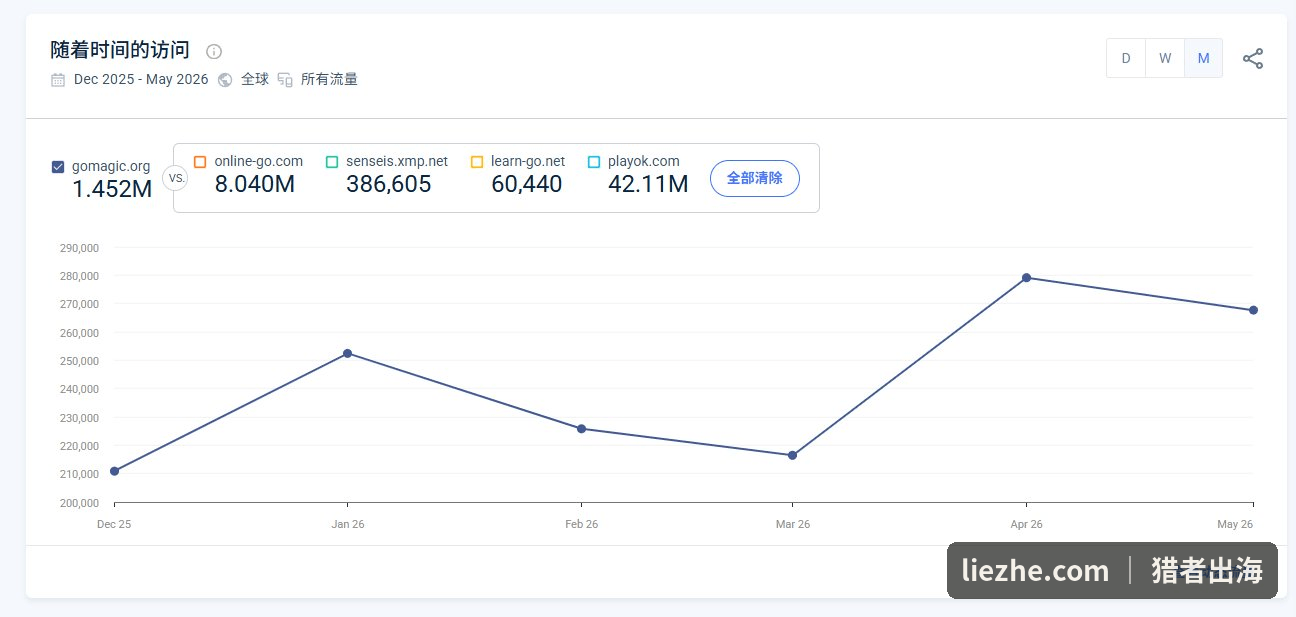Click the Dec 2025 - May 2026 date range
Image resolution: width=1296 pixels, height=617 pixels.
tap(141, 80)
